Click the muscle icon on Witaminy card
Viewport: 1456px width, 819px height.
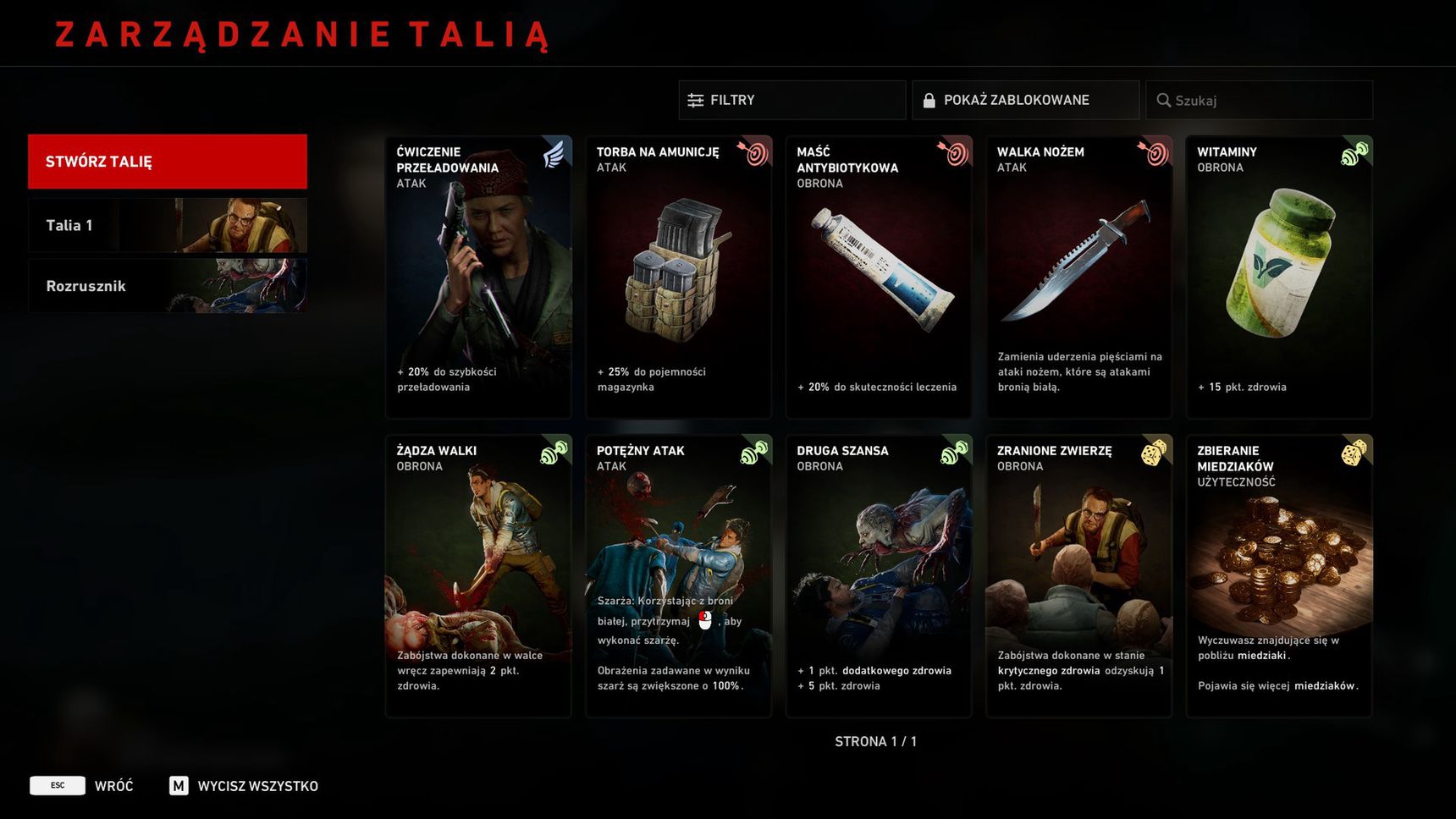pos(1354,153)
